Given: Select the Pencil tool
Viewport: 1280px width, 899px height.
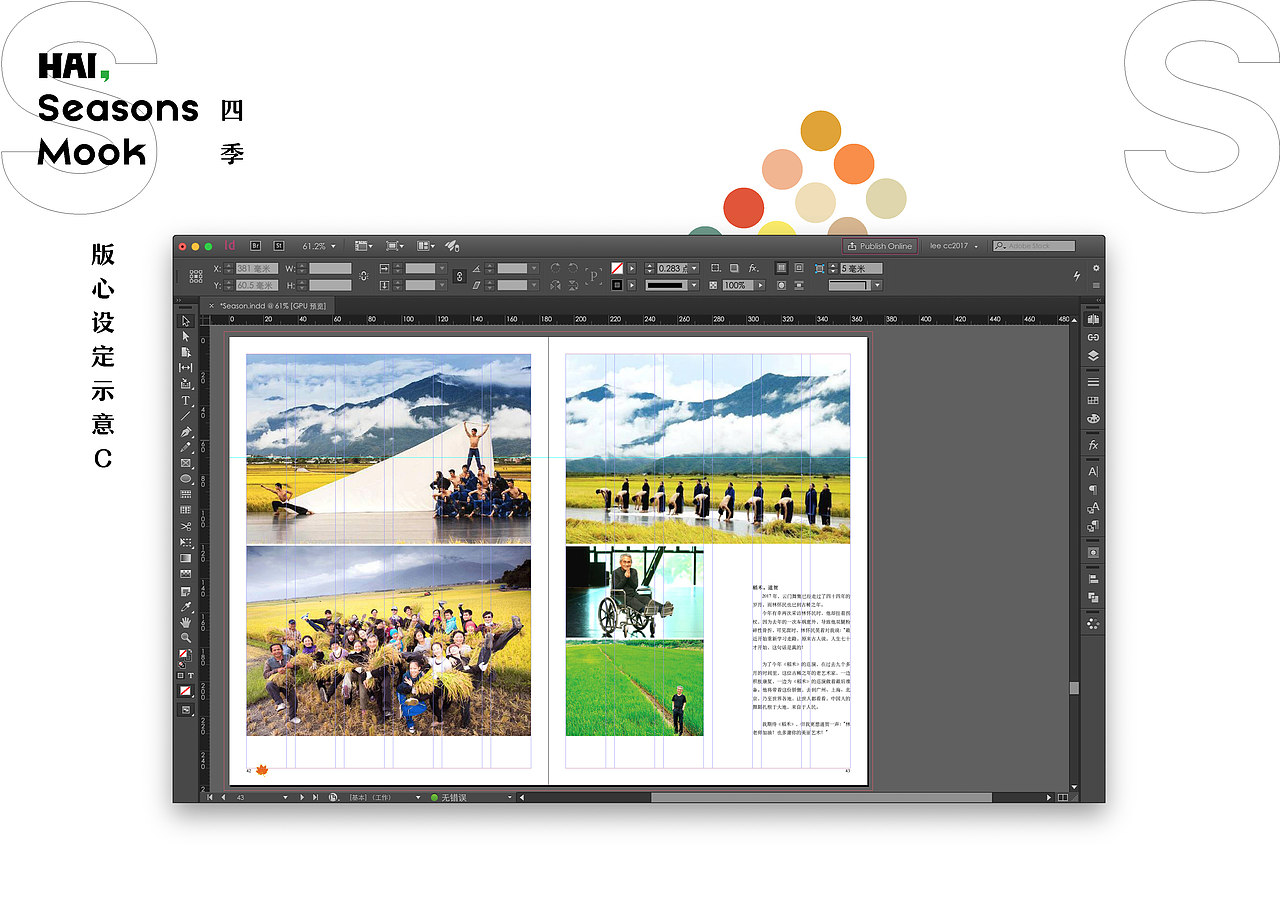Looking at the screenshot, I should tap(186, 447).
